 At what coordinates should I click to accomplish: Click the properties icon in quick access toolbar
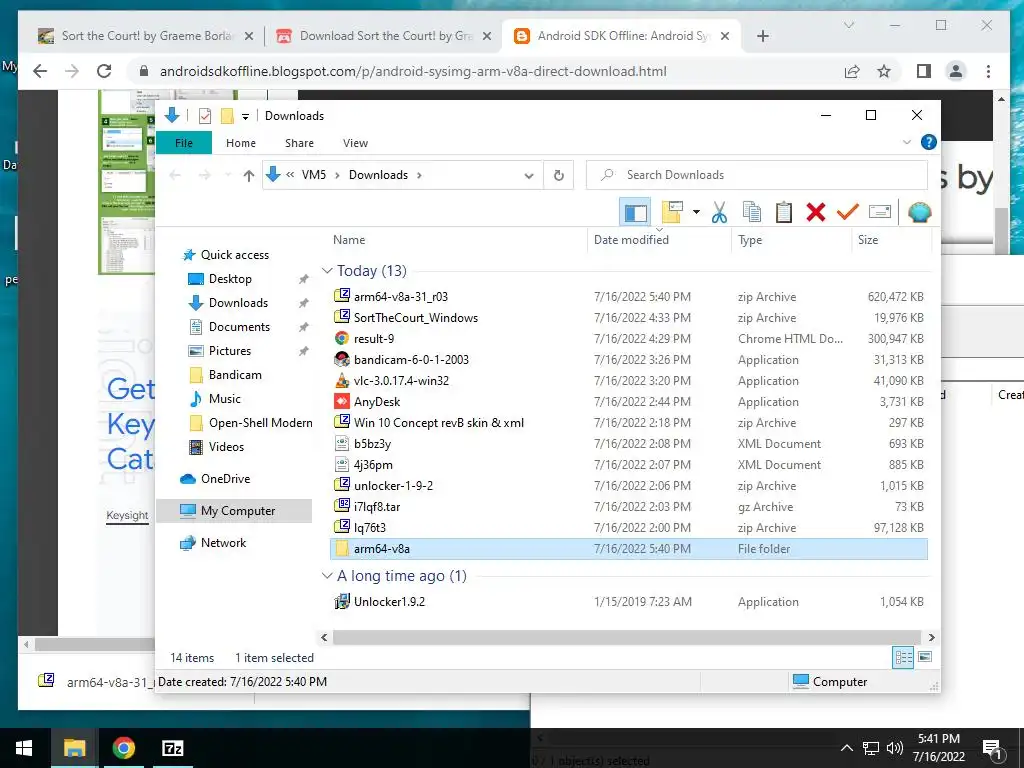204,116
